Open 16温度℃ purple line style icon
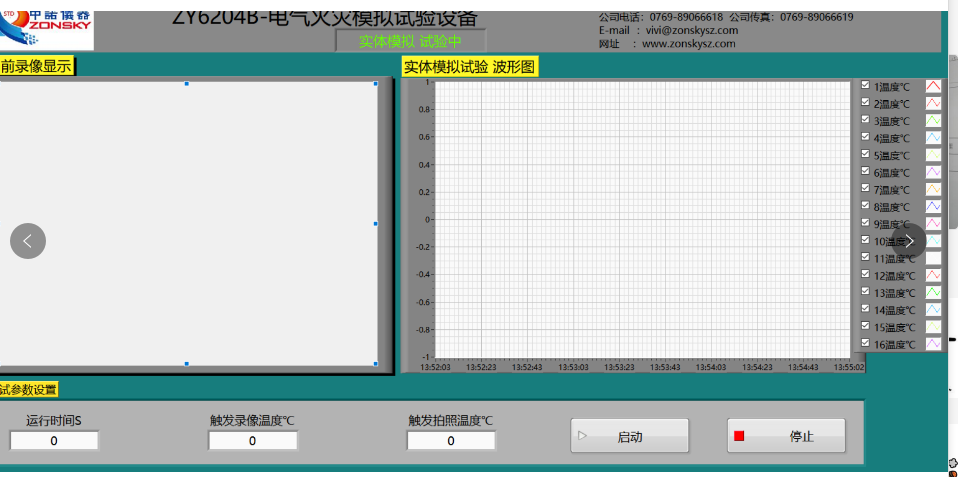The height and width of the screenshot is (477, 958). click(933, 344)
